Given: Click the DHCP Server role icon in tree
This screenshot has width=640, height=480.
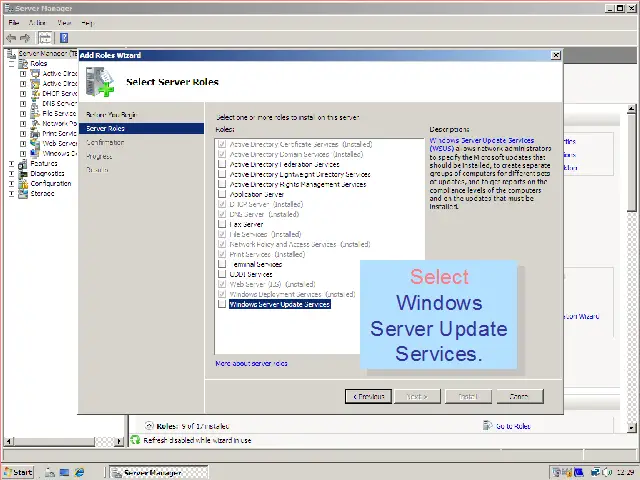Looking at the screenshot, I should 36,93.
